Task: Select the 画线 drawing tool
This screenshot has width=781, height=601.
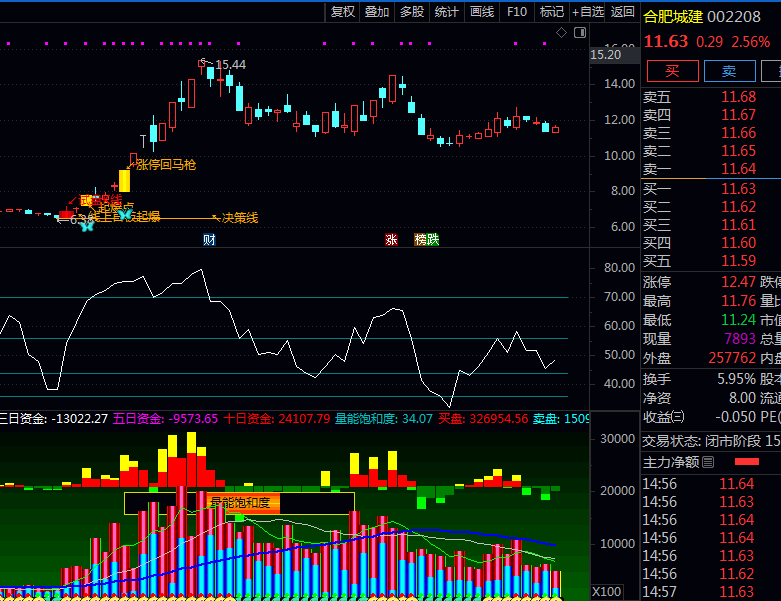Action: point(482,12)
